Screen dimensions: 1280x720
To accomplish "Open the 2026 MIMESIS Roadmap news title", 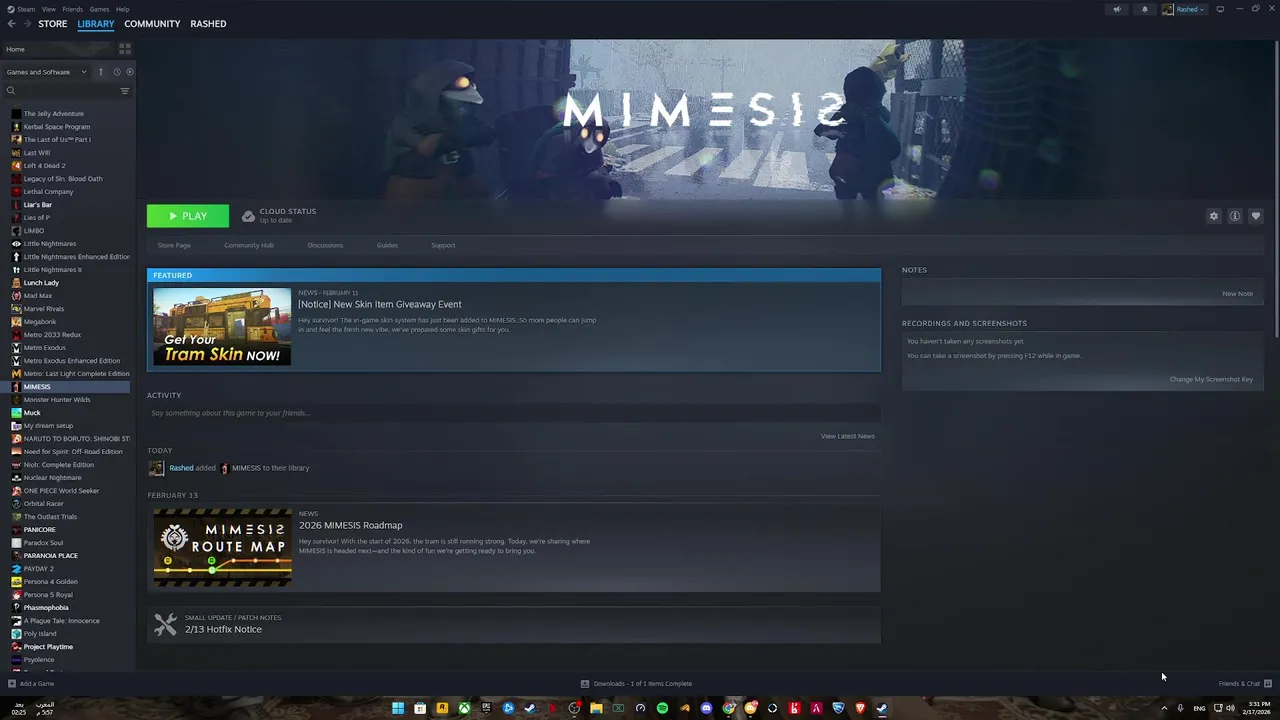I will point(350,525).
